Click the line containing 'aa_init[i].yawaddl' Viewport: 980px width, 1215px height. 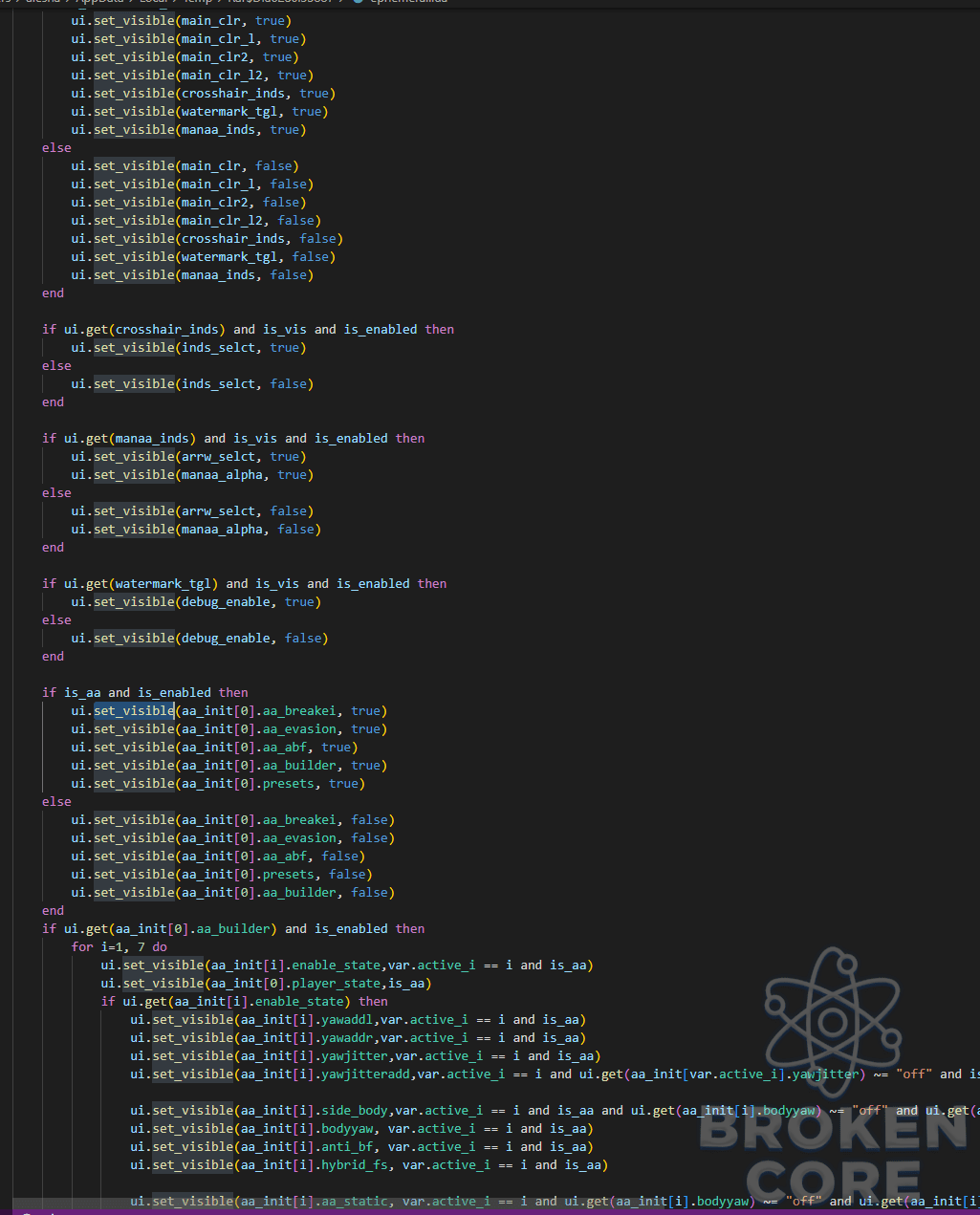tap(359, 1020)
